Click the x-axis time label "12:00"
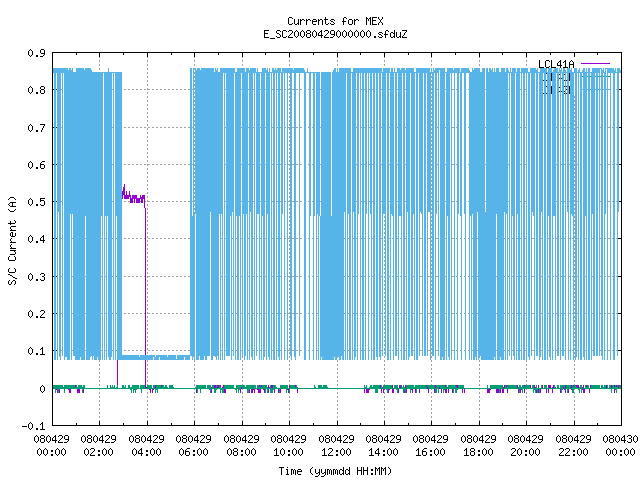640x480 pixels. click(x=336, y=452)
